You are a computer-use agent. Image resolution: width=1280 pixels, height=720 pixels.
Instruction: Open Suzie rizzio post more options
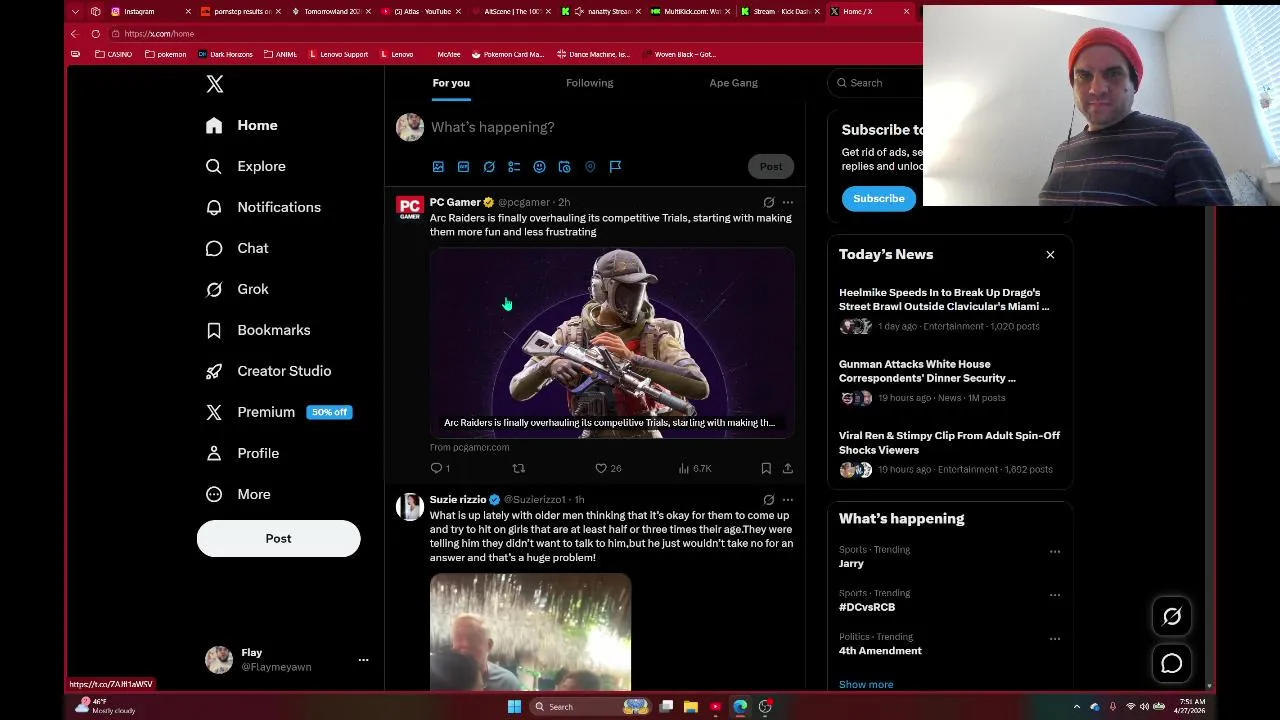788,499
